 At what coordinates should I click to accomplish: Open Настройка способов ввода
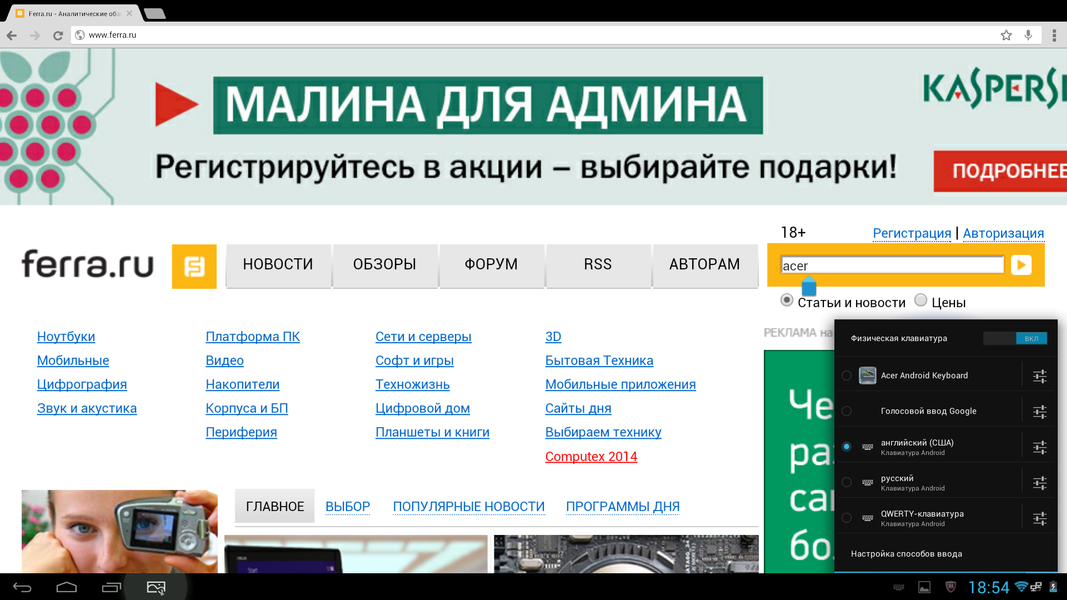(906, 553)
